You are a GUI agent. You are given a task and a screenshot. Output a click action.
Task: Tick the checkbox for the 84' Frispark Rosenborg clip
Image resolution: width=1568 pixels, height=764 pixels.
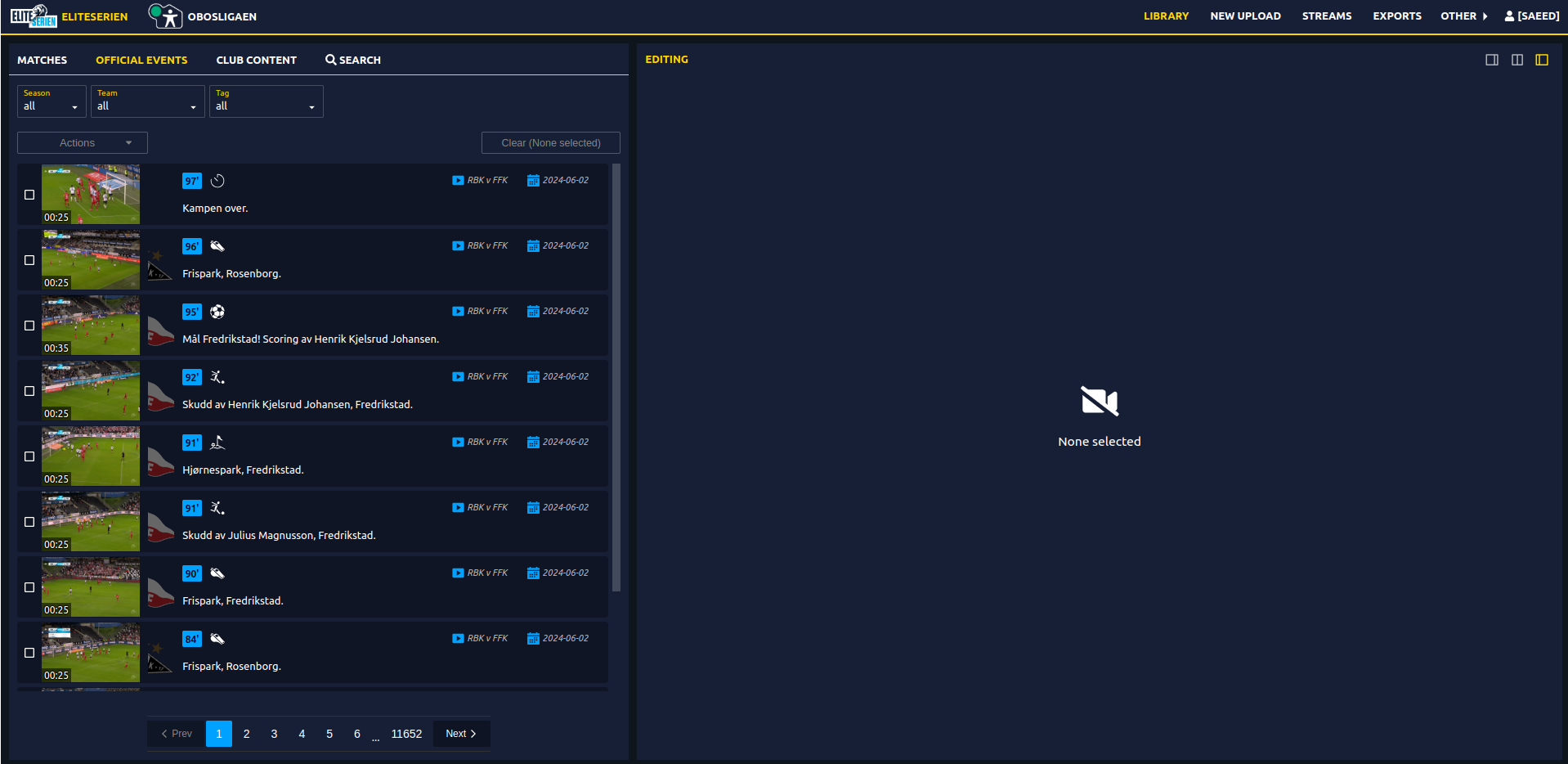tap(29, 652)
